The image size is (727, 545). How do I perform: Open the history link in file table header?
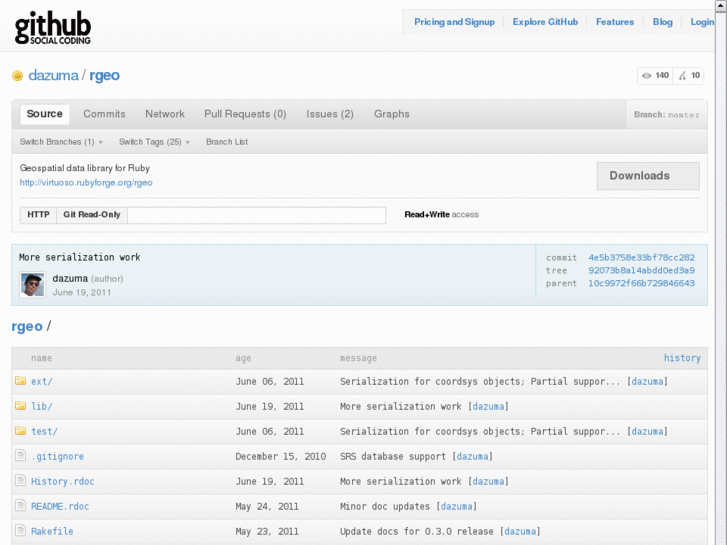(x=682, y=358)
